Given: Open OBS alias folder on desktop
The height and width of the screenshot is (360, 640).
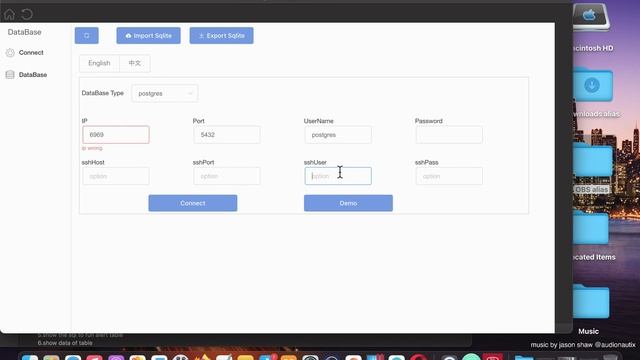Looking at the screenshot, I should click(593, 160).
